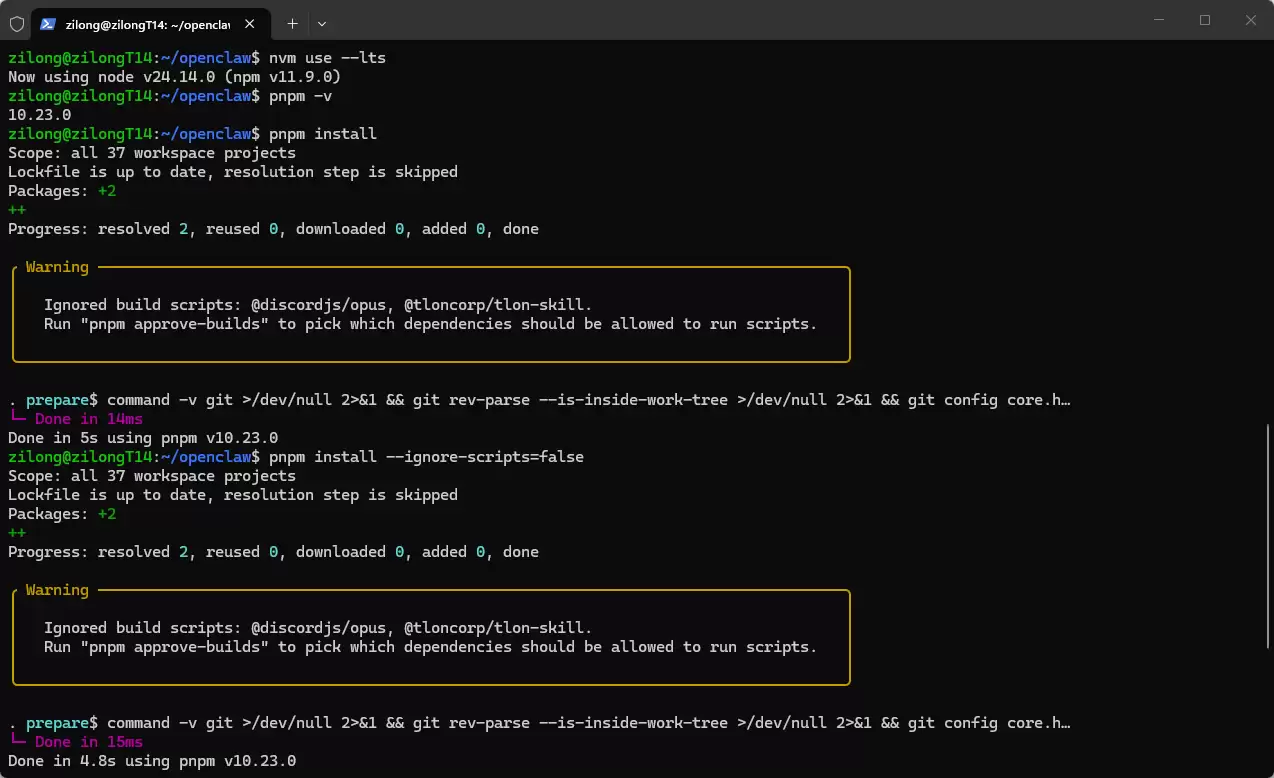
Task: Expand the new tab profile dropdown
Action: pos(322,23)
